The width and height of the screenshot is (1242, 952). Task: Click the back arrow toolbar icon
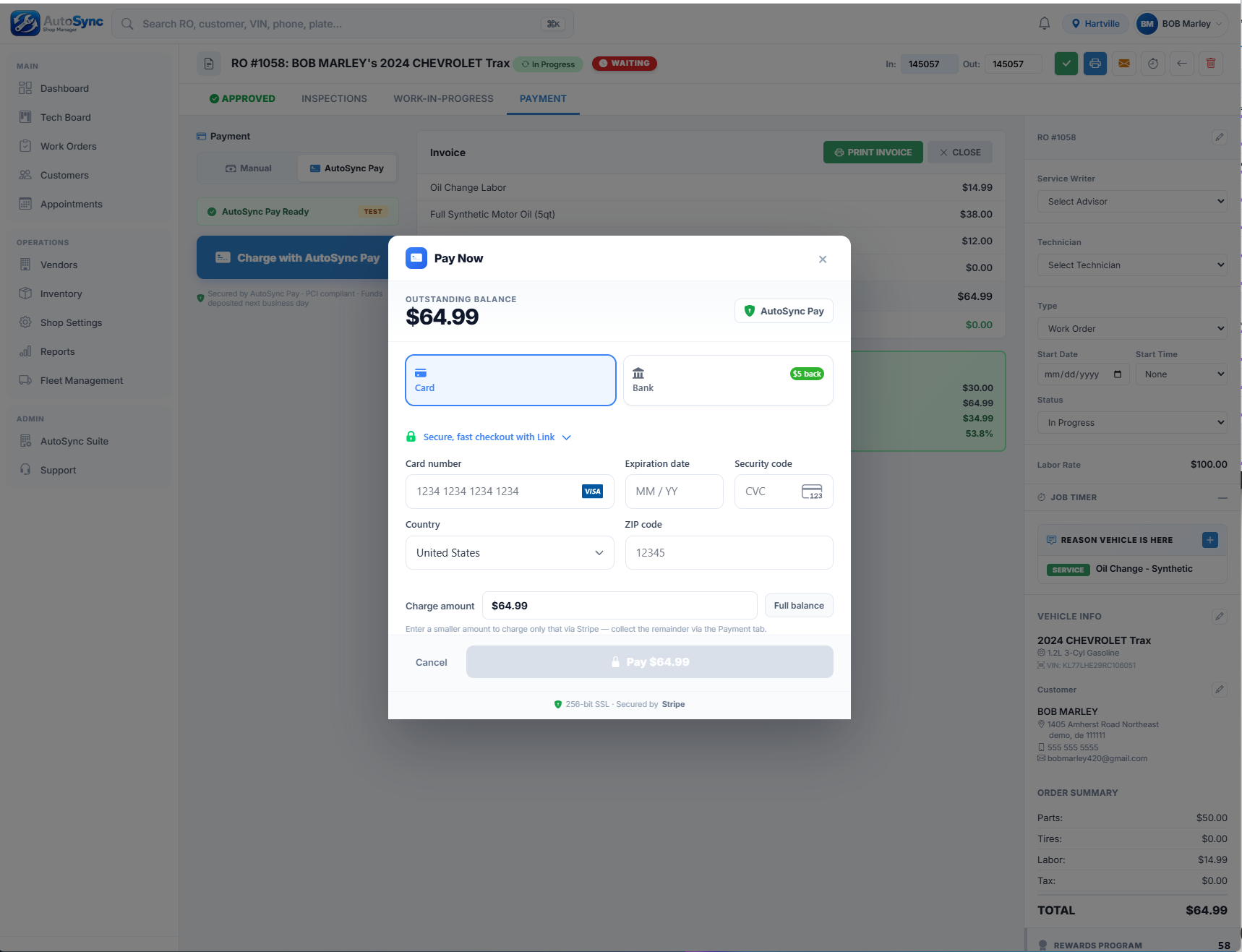1182,64
